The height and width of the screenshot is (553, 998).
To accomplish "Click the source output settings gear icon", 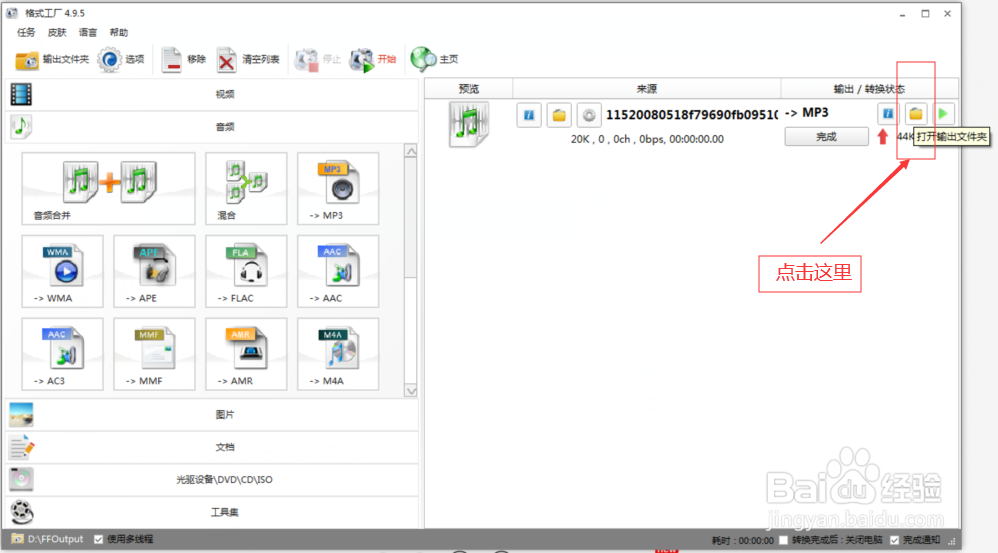I will click(x=589, y=115).
